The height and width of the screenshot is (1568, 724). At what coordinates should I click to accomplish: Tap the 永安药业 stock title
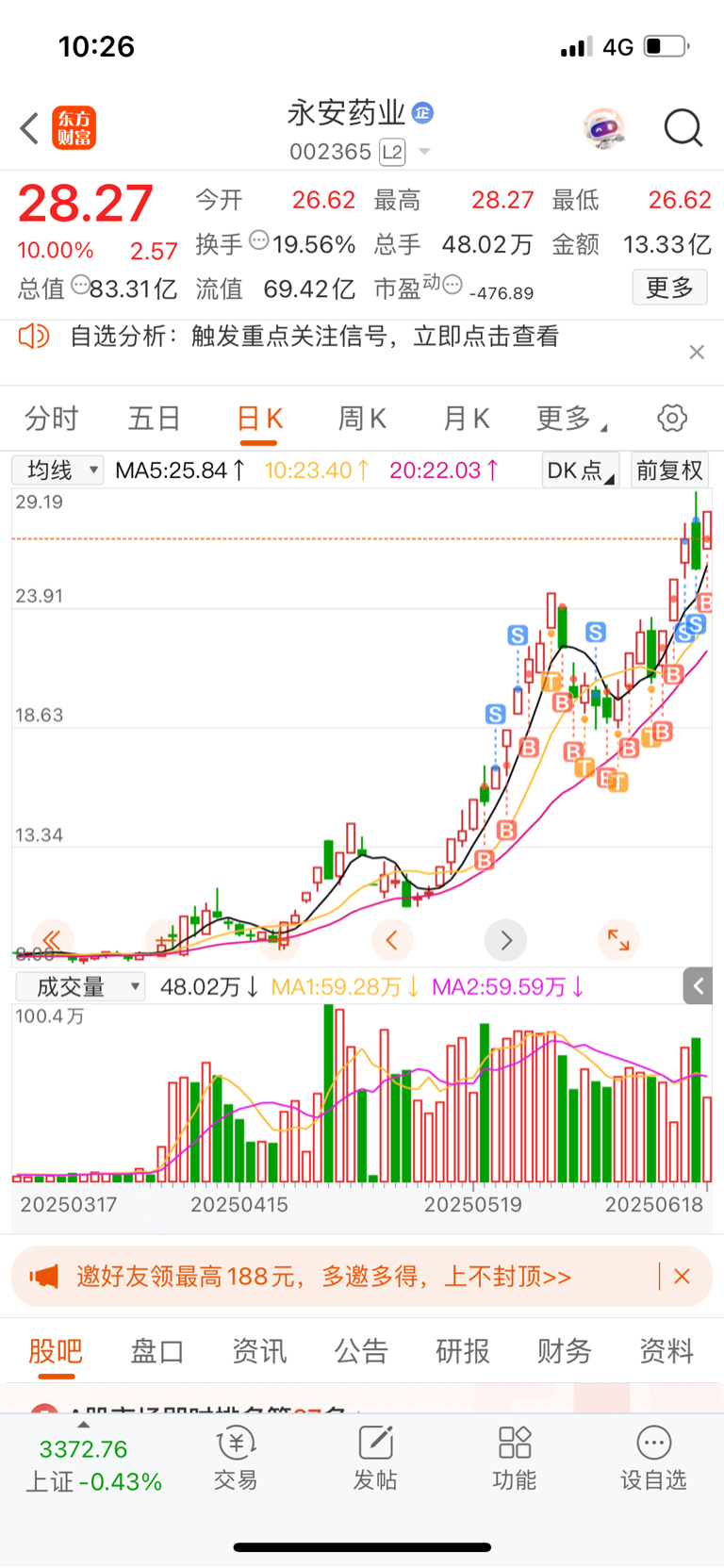click(346, 113)
